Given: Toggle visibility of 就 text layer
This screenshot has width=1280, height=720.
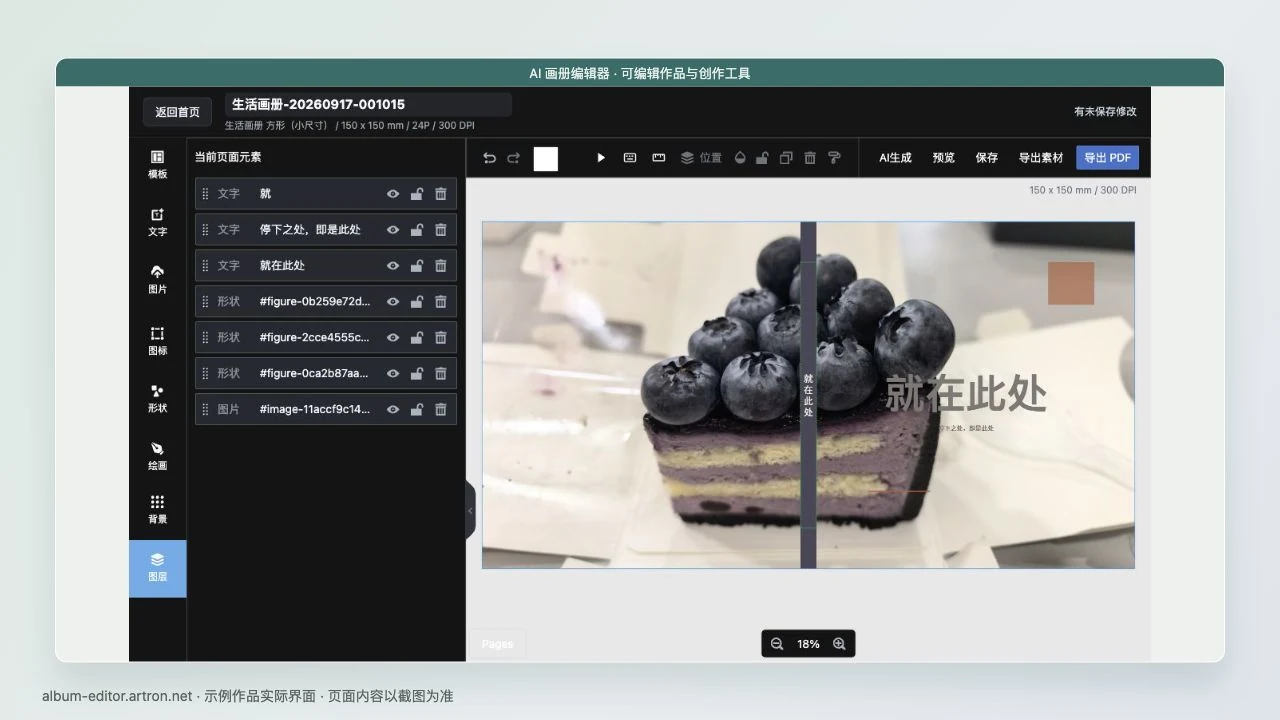Looking at the screenshot, I should 393,193.
